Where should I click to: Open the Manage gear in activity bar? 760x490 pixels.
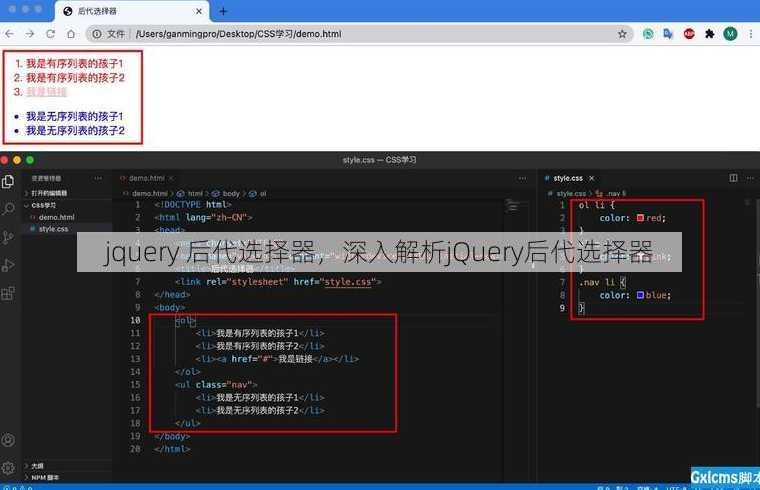click(8, 468)
